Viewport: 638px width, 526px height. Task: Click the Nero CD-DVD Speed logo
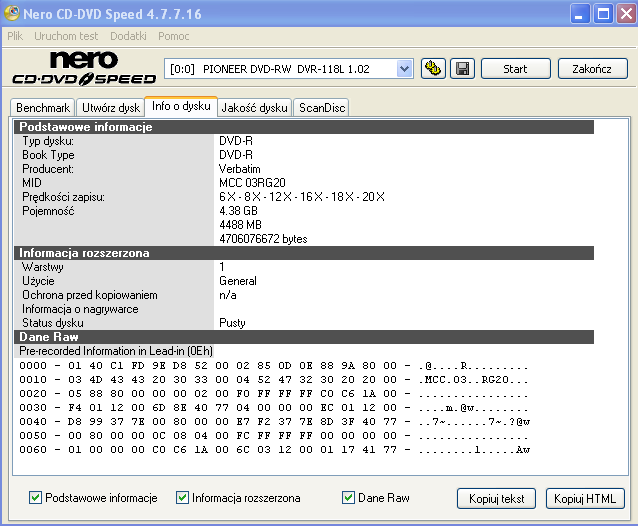pyautogui.click(x=84, y=68)
